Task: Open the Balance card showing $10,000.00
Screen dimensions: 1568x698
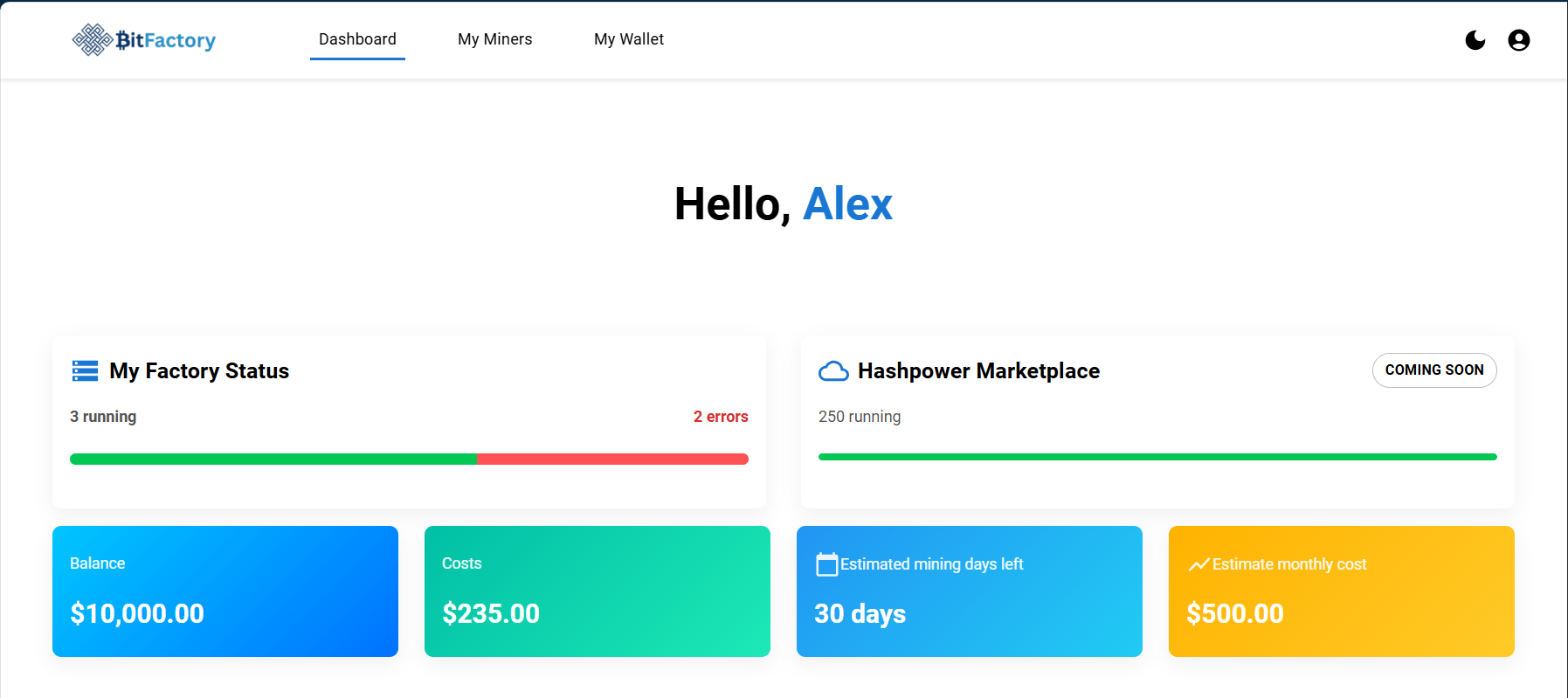Action: [x=225, y=591]
